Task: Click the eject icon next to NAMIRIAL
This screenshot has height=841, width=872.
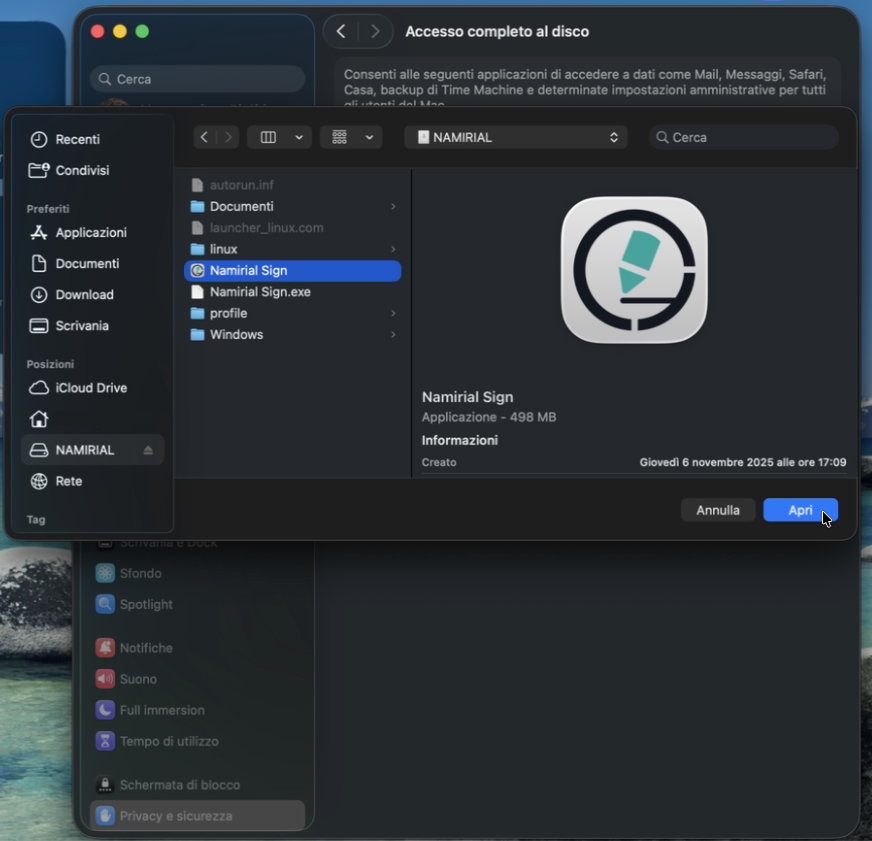Action: pos(148,450)
